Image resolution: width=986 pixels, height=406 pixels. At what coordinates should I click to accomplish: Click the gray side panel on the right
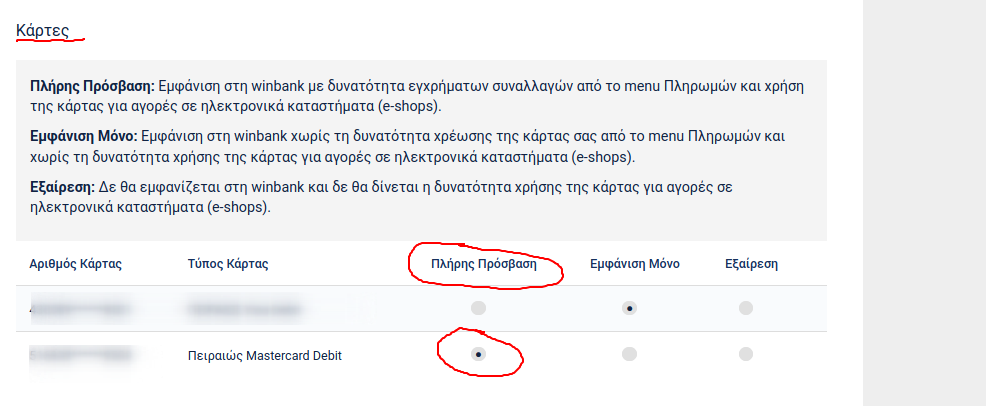[924, 200]
